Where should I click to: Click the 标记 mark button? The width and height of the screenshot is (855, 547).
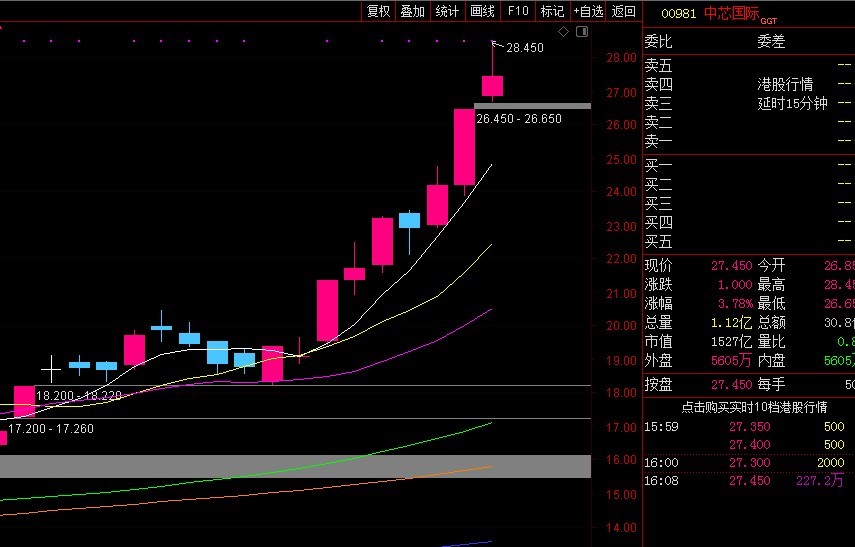(552, 11)
